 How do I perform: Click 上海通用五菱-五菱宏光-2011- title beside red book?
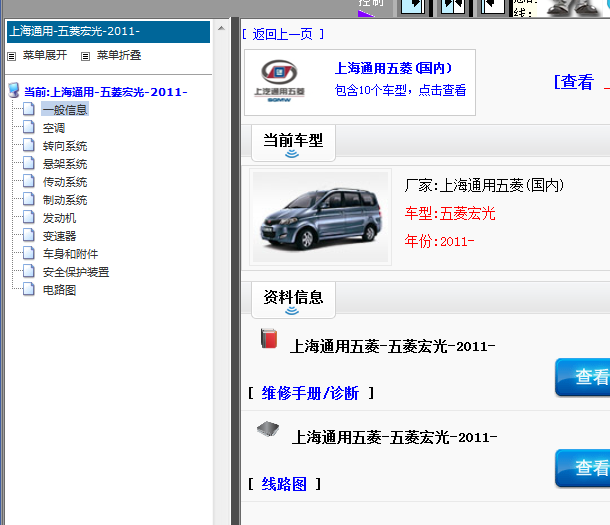pyautogui.click(x=393, y=346)
